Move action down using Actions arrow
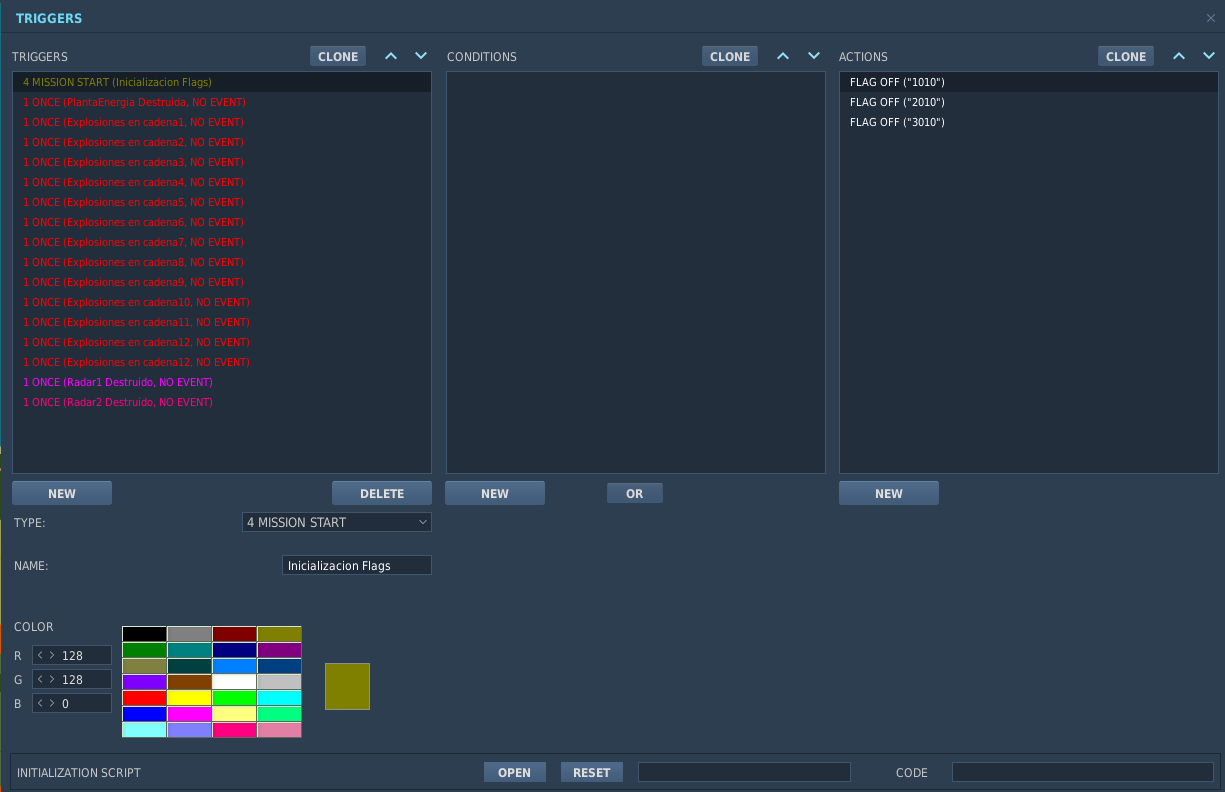 coord(1209,56)
